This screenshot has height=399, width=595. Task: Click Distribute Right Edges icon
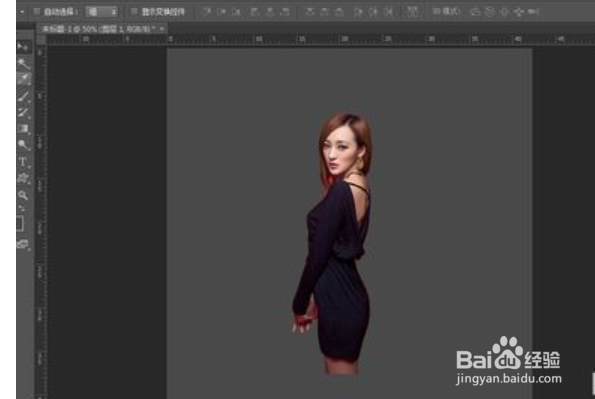(389, 12)
